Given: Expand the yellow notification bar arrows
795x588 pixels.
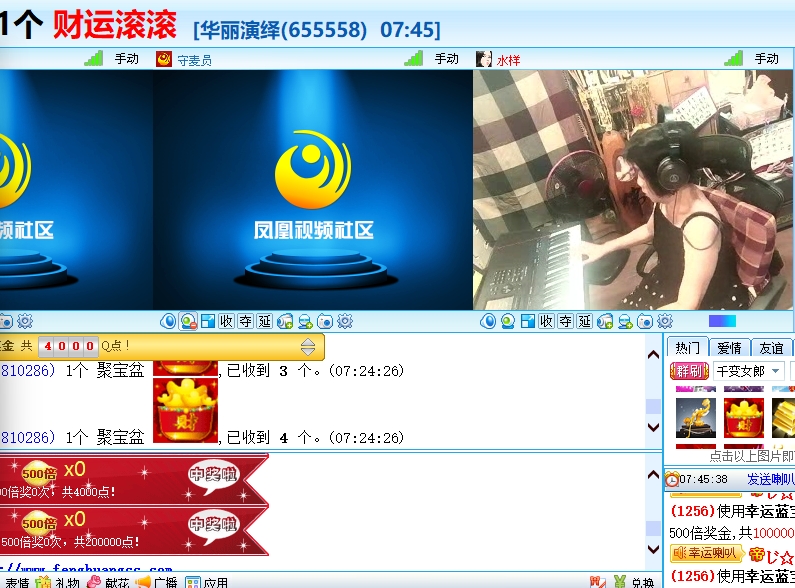Looking at the screenshot, I should pos(308,347).
